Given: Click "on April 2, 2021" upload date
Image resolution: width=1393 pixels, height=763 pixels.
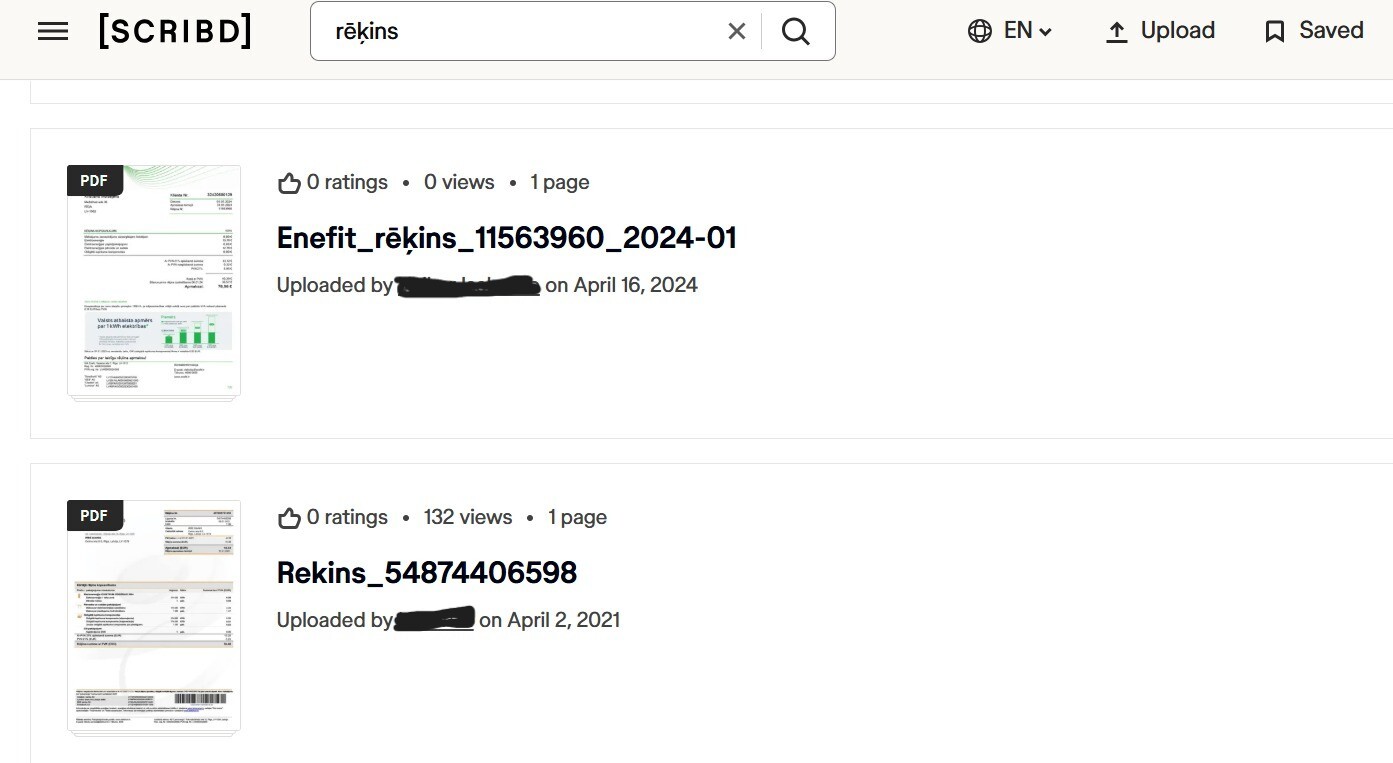Looking at the screenshot, I should tap(550, 620).
